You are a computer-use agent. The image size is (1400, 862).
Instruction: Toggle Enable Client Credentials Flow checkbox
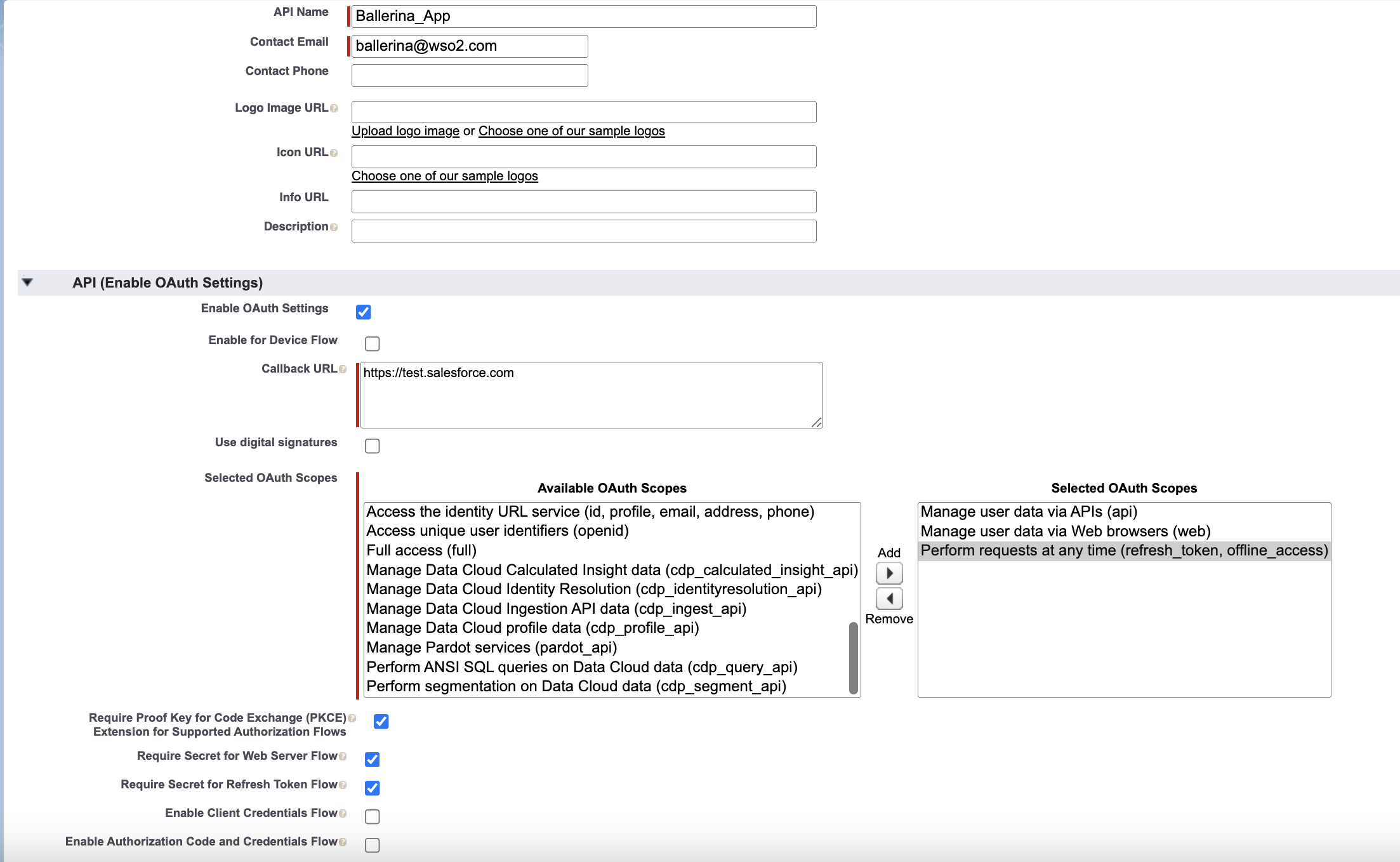click(x=372, y=816)
